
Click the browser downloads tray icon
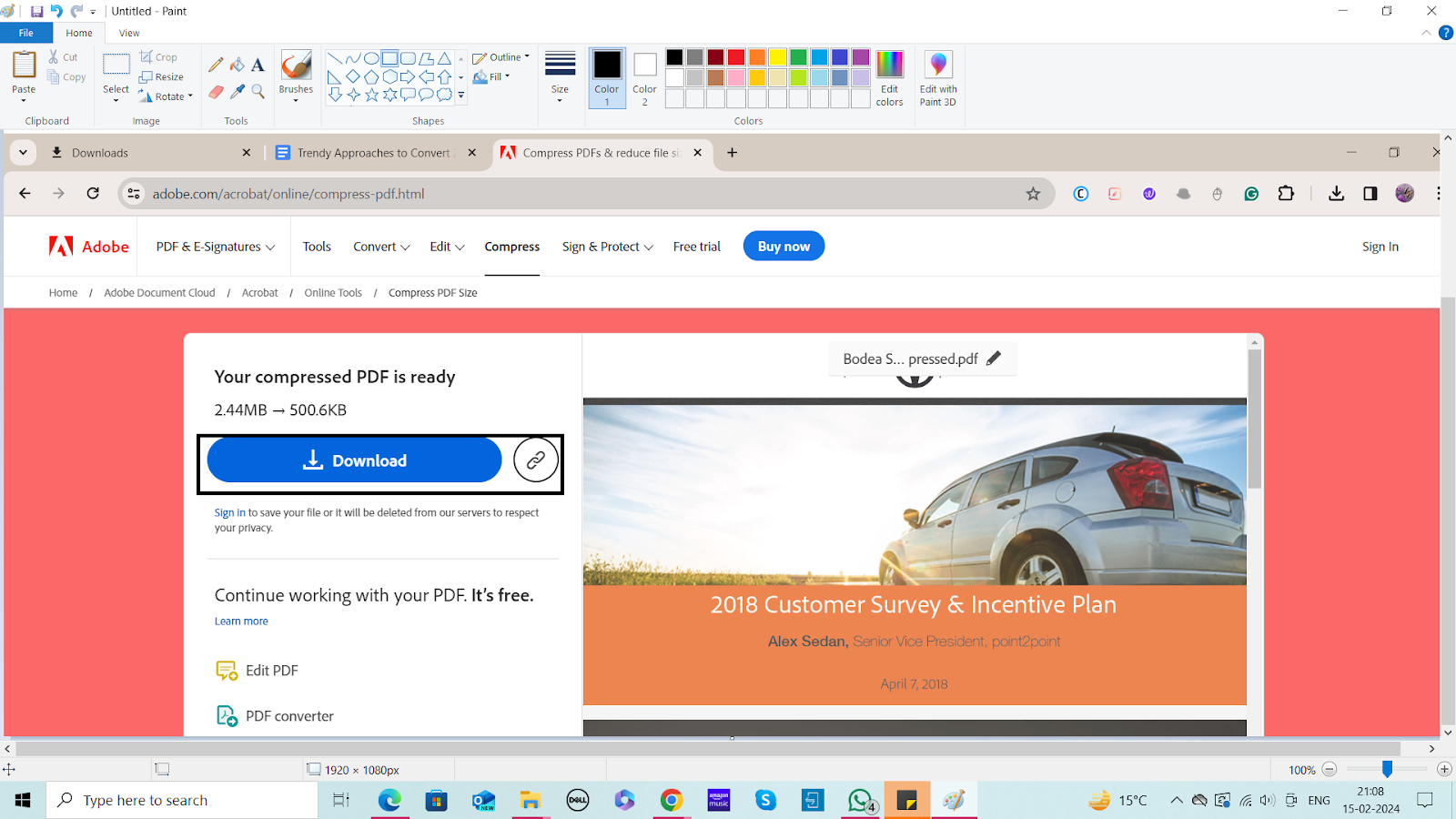[1336, 193]
